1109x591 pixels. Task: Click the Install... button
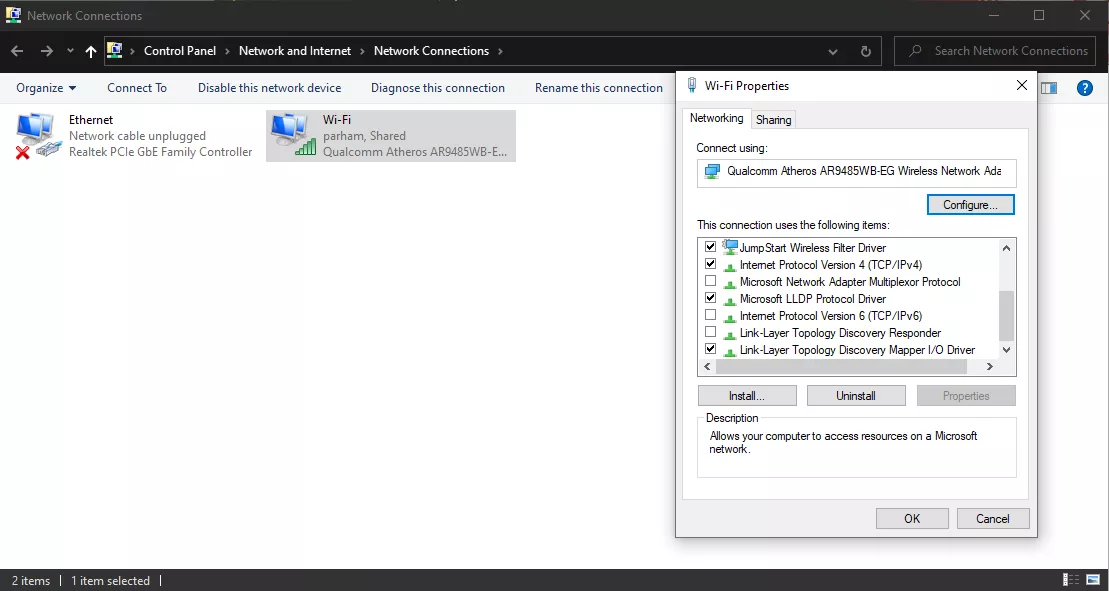click(x=747, y=396)
